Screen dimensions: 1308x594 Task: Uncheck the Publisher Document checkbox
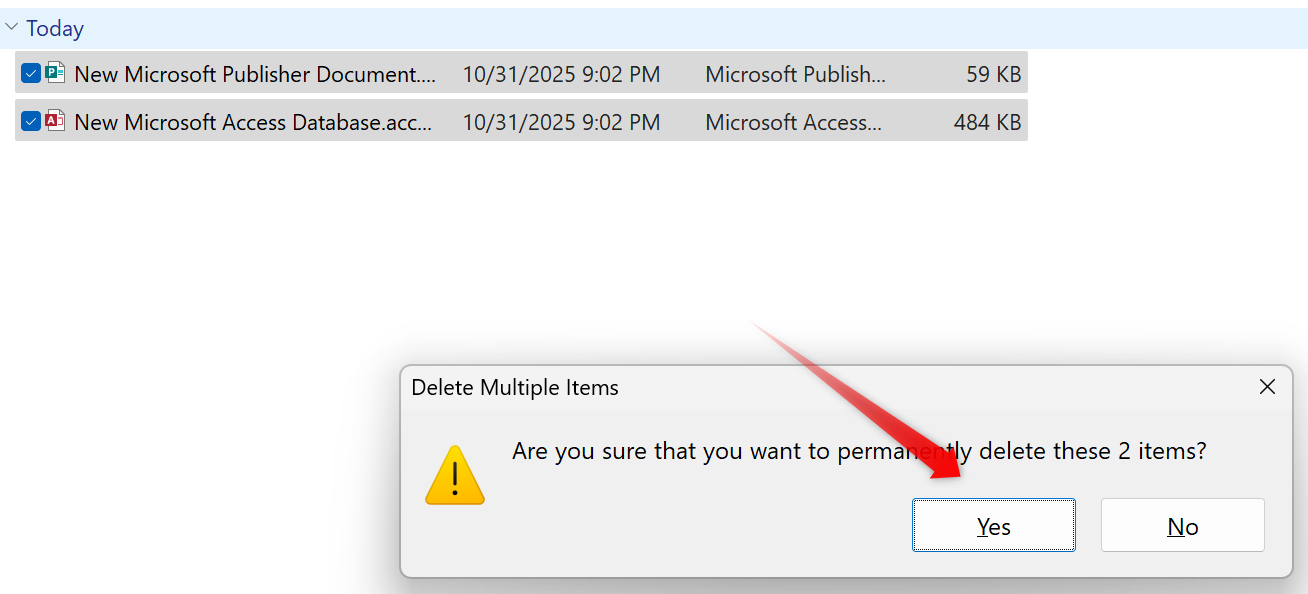pyautogui.click(x=31, y=73)
